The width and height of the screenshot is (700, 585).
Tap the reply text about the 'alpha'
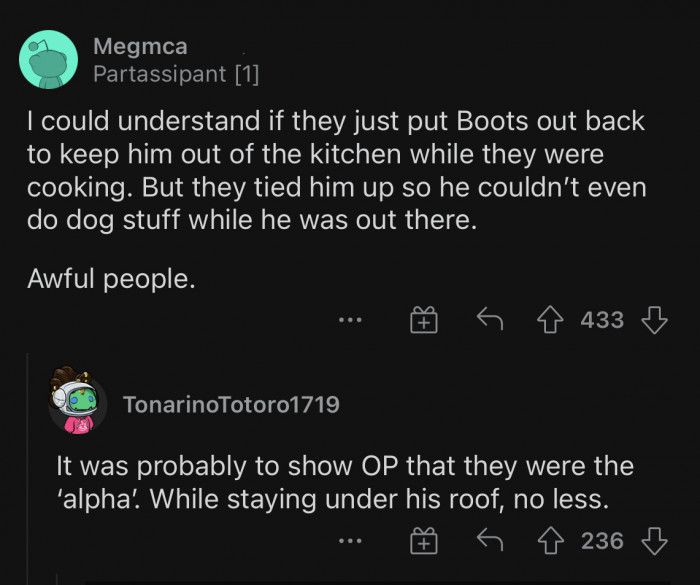[x=345, y=481]
